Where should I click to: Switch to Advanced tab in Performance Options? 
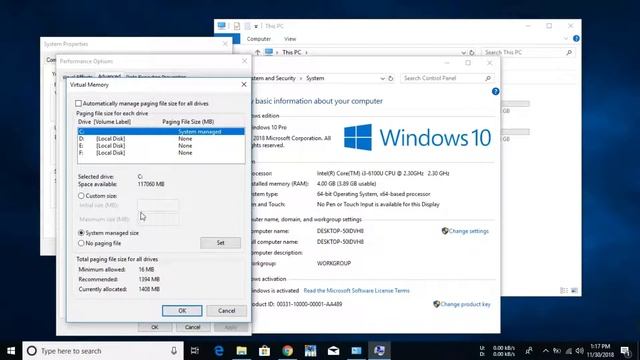click(109, 76)
